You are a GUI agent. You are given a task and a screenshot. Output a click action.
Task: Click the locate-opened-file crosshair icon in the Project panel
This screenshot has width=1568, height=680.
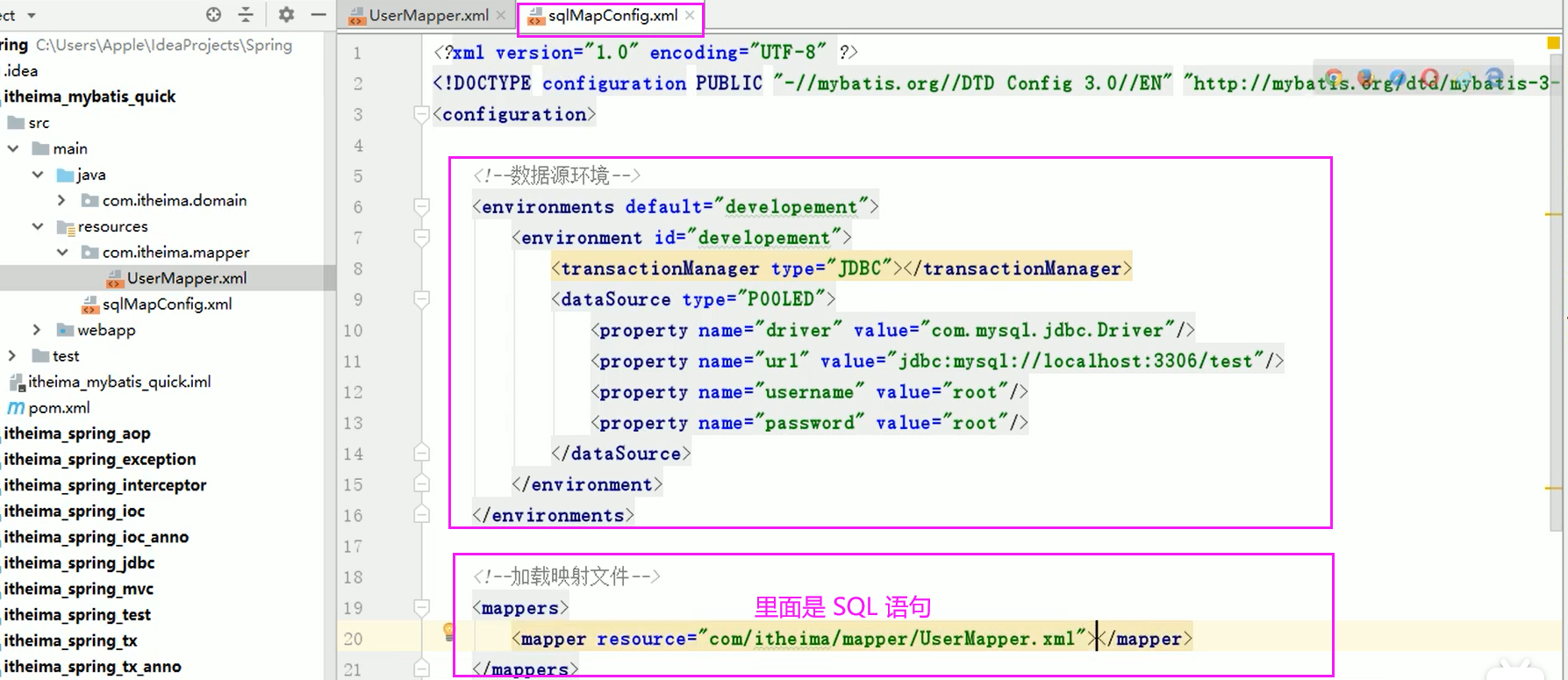click(213, 15)
